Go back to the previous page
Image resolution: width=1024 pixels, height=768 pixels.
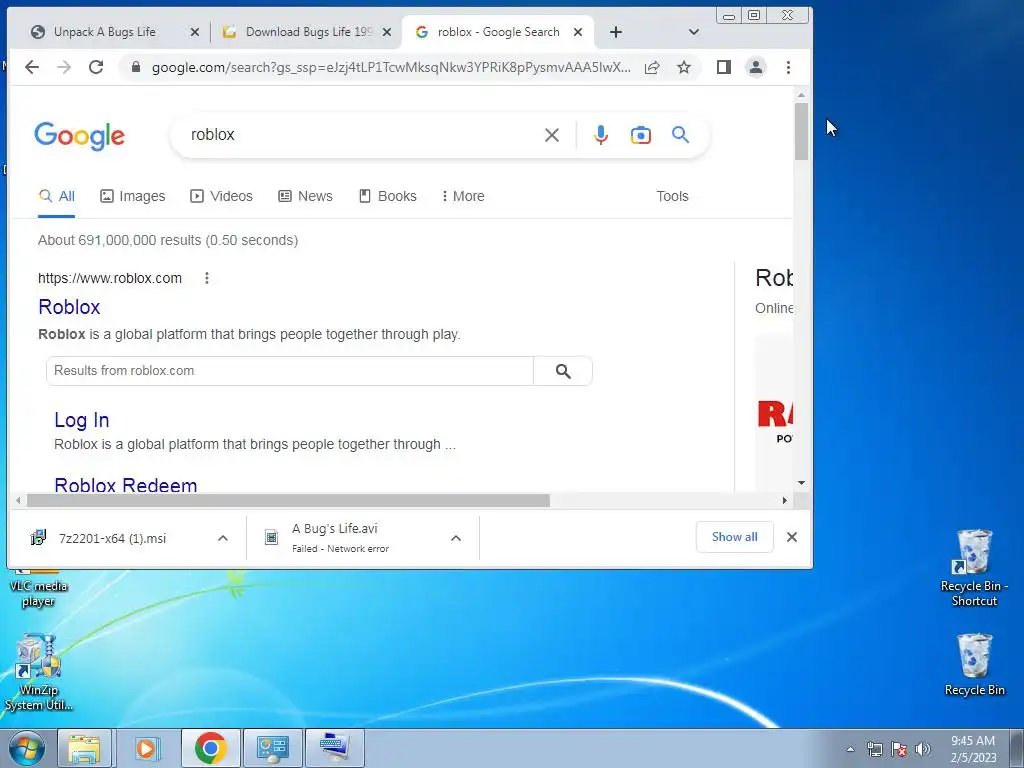[x=31, y=67]
